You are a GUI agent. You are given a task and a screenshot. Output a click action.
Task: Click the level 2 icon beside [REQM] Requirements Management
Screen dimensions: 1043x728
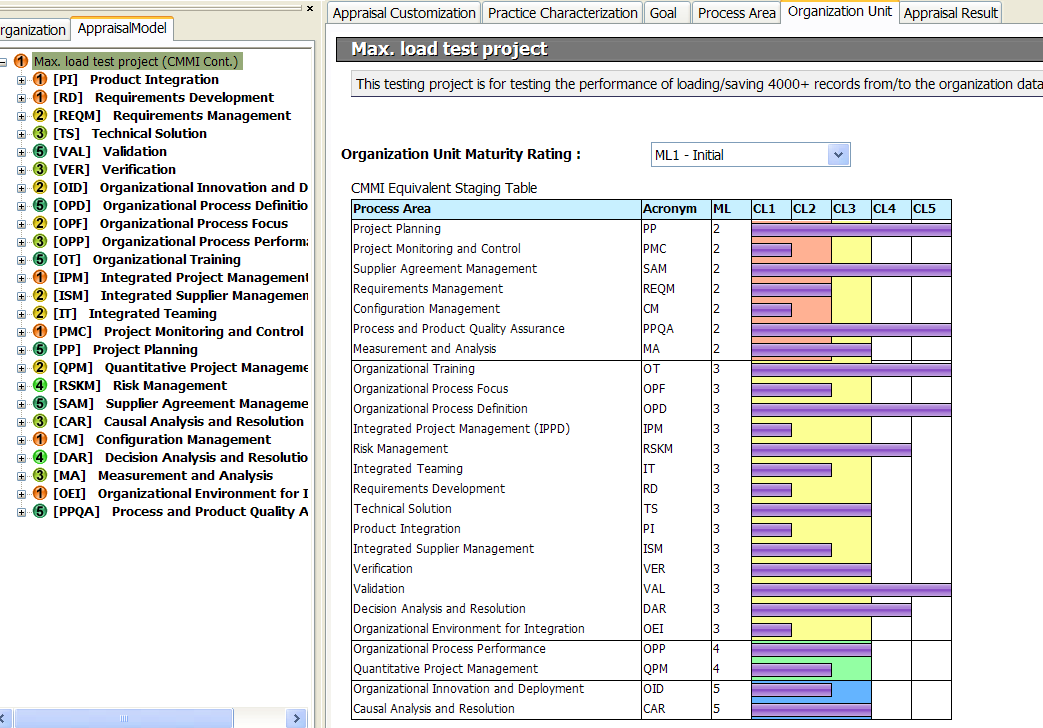[40, 115]
